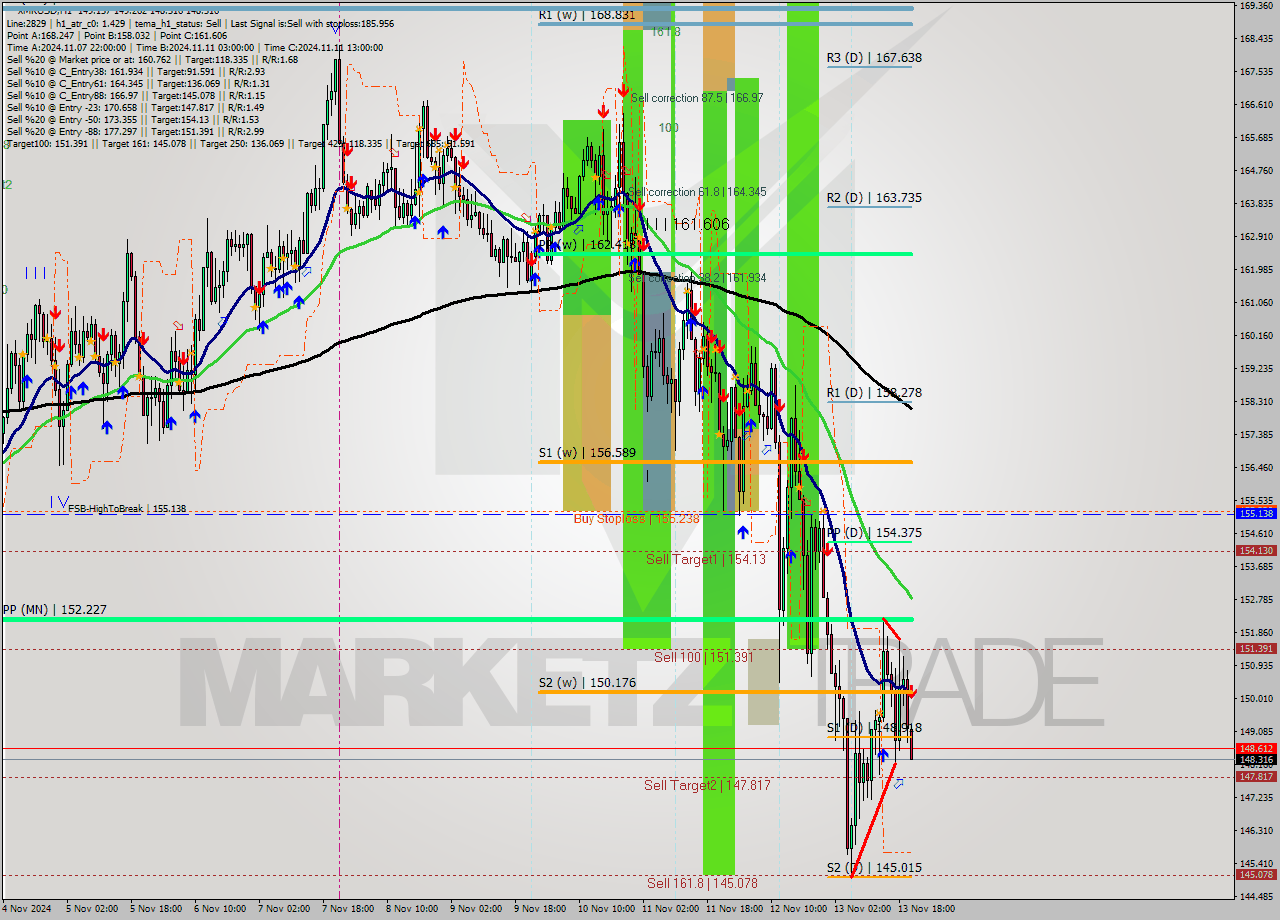Select the R3 (D) 167.638 pivot label
Screen dimensions: 1280x920
[x=874, y=58]
